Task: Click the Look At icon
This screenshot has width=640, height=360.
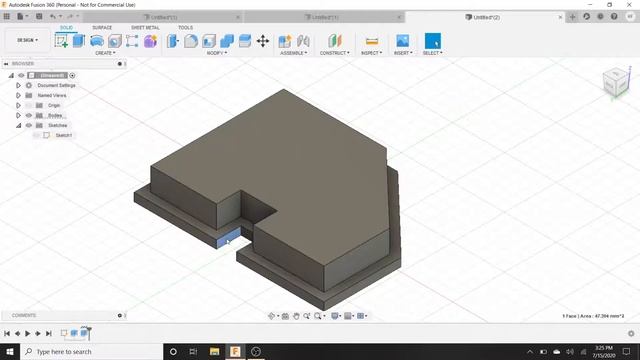Action: tap(285, 316)
